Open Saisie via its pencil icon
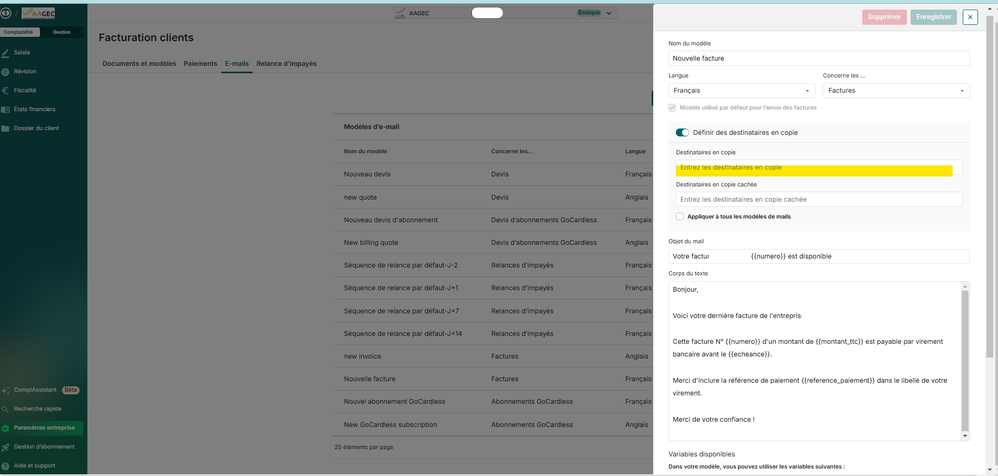The width and height of the screenshot is (998, 476). tap(6, 52)
